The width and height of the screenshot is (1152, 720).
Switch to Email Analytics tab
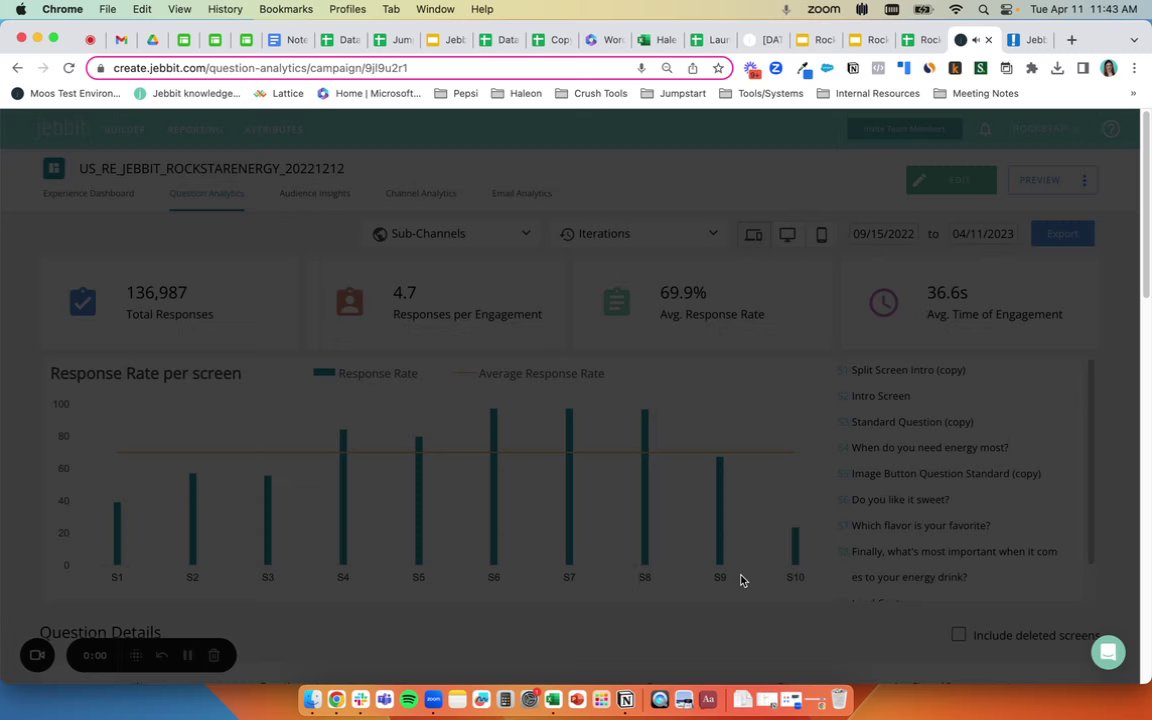[x=522, y=193]
